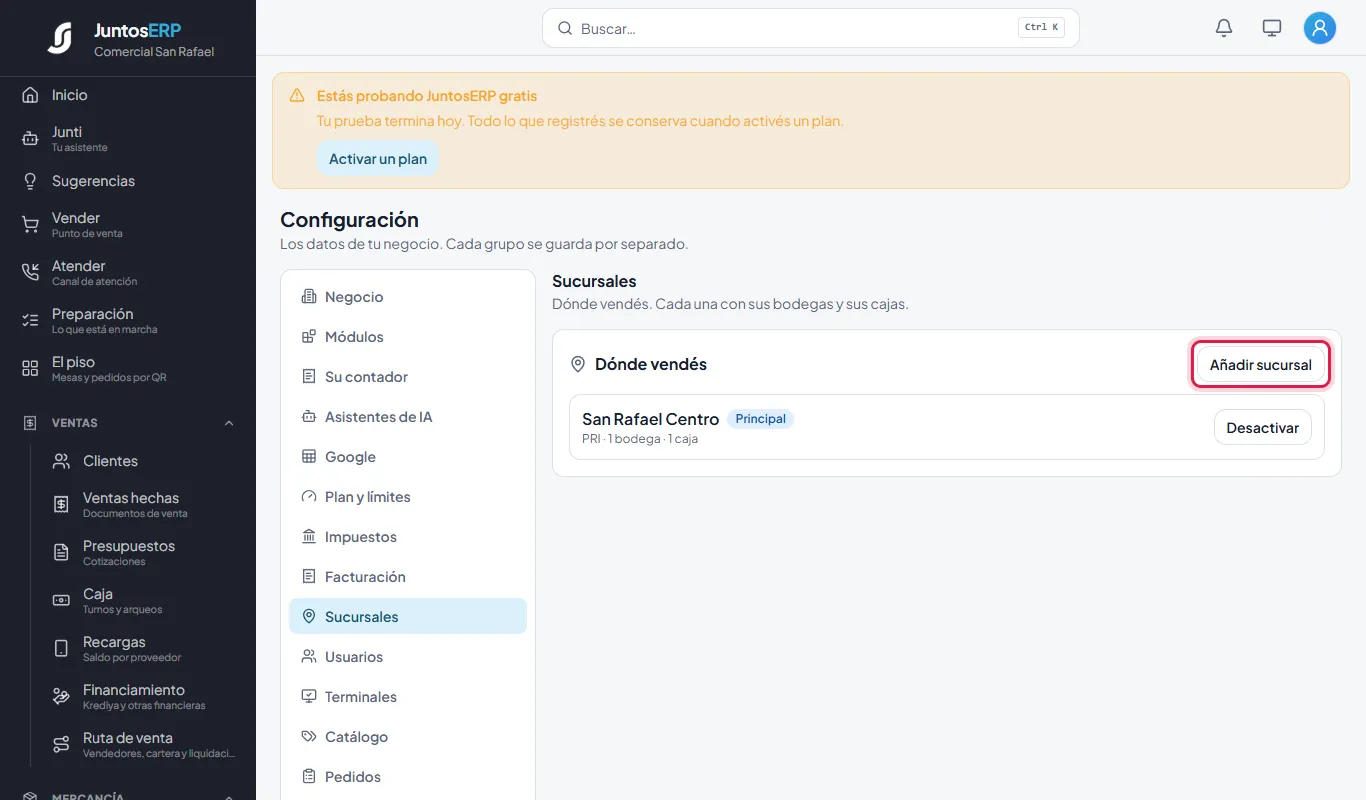
Task: Click the El piso grid icon
Action: pos(30,368)
